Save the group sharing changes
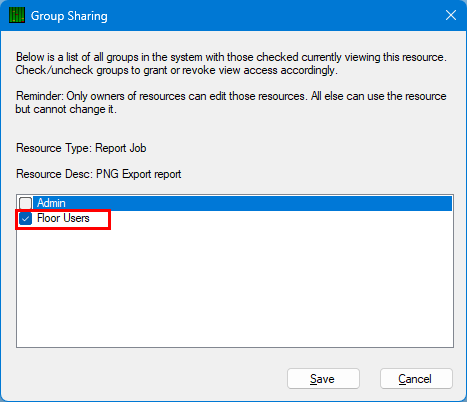Image resolution: width=467 pixels, height=402 pixels. point(323,379)
